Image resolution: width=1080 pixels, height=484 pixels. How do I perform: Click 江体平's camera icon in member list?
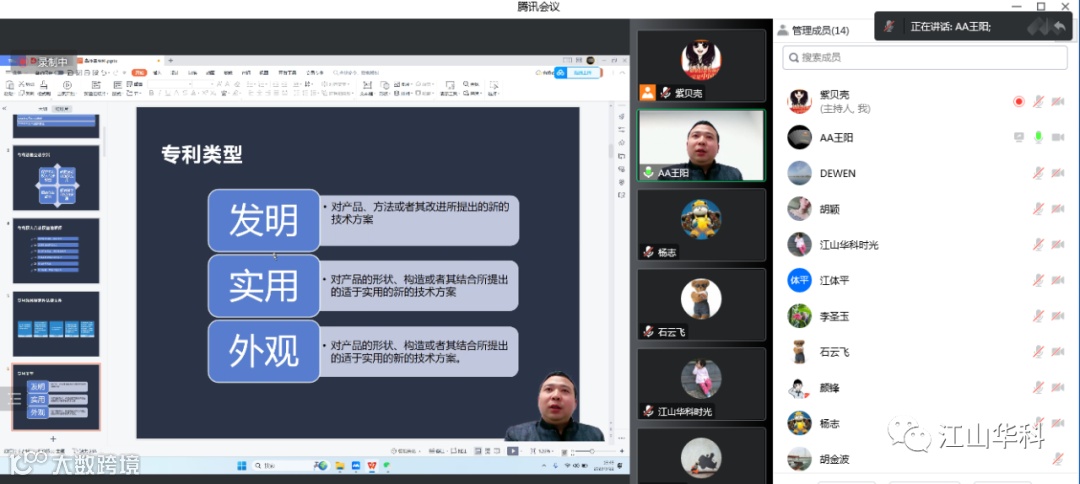[x=1058, y=280]
